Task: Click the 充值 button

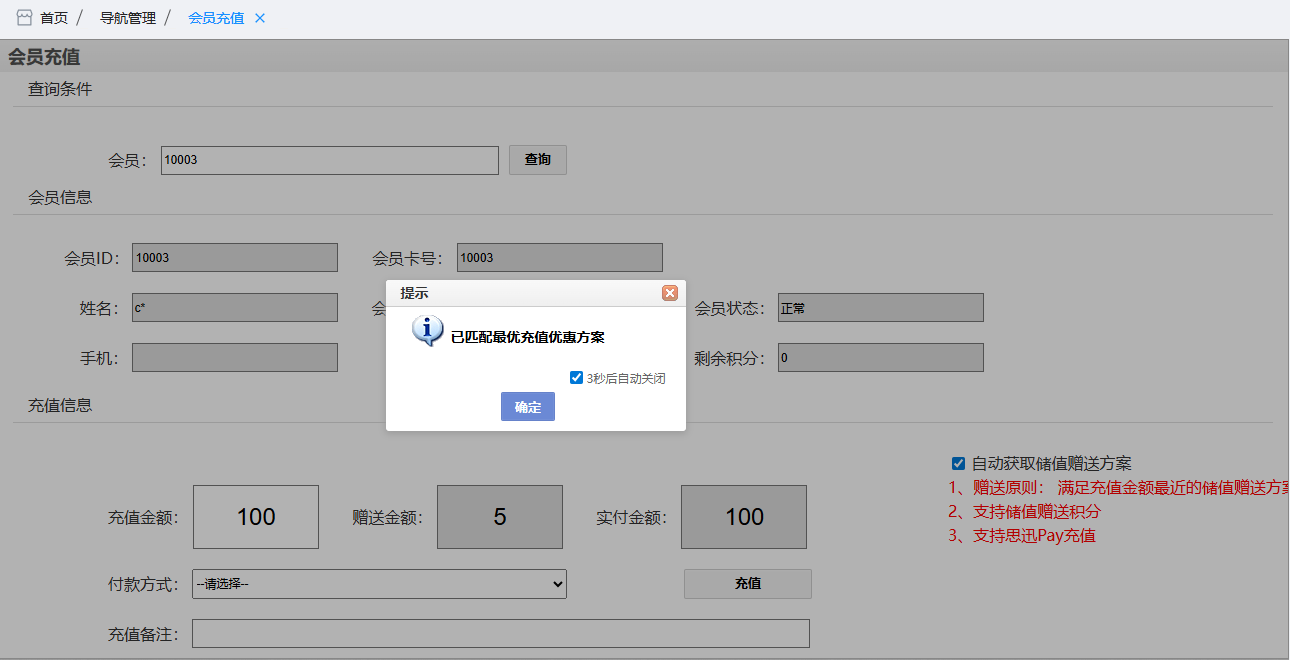Action: (747, 584)
